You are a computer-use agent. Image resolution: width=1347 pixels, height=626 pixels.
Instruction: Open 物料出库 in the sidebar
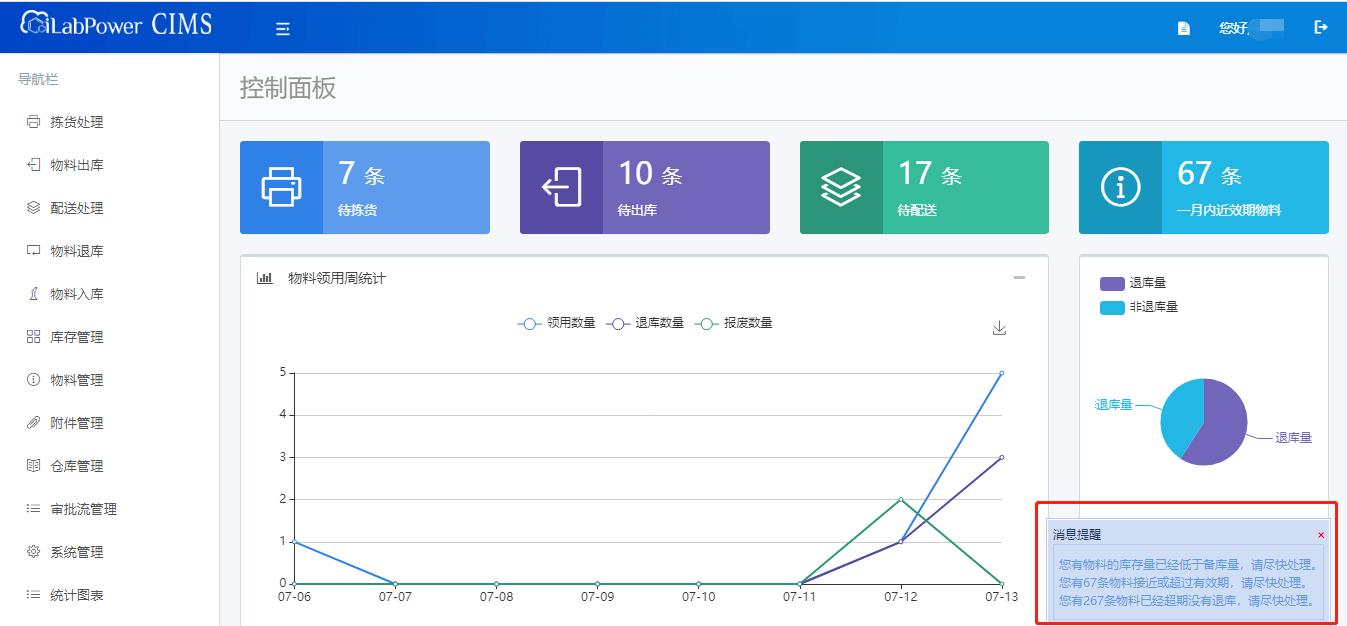(77, 165)
